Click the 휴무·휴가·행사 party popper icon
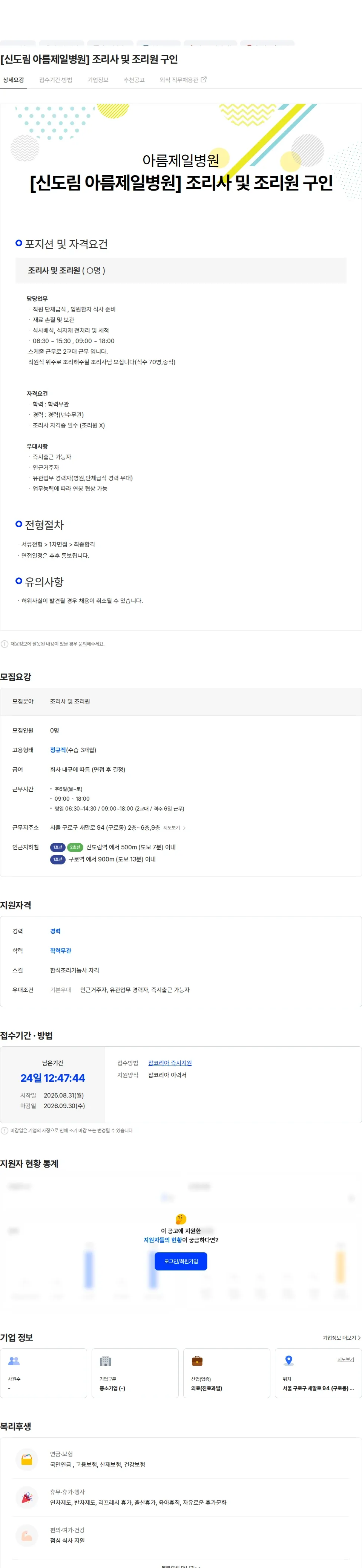 click(x=27, y=1497)
